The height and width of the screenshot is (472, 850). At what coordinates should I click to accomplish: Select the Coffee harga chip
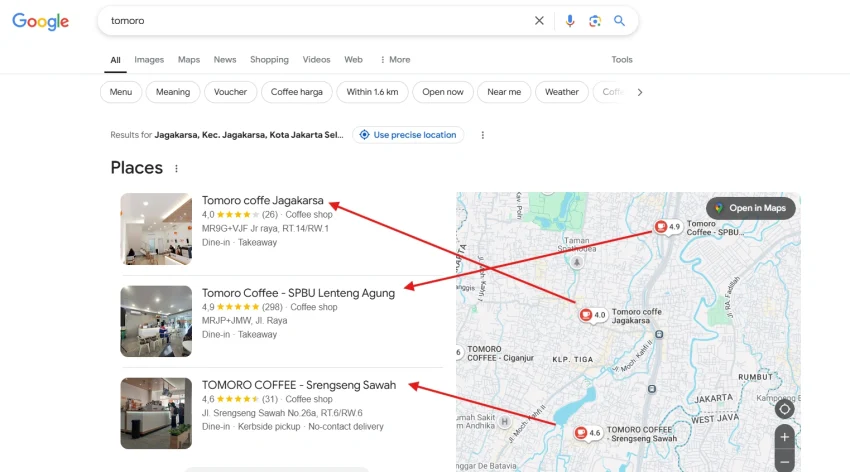(297, 92)
